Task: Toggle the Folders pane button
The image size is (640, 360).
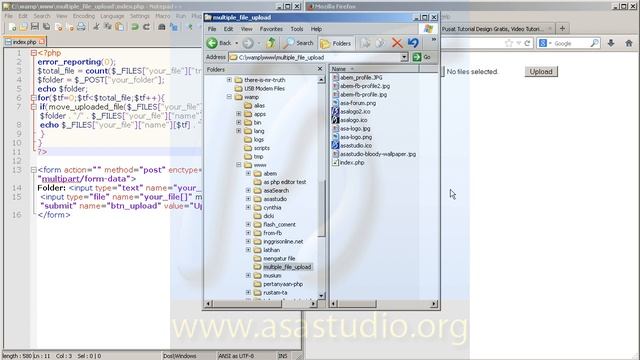Action: pos(336,43)
